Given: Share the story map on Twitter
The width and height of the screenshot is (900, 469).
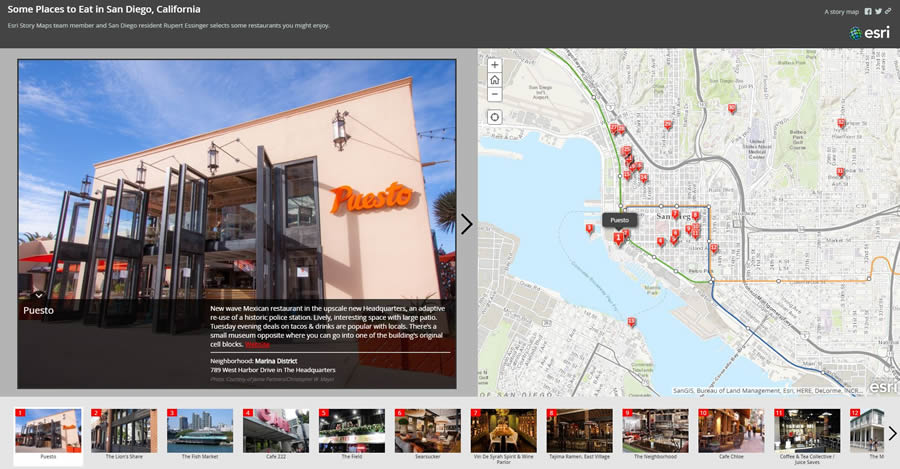Looking at the screenshot, I should [x=878, y=11].
